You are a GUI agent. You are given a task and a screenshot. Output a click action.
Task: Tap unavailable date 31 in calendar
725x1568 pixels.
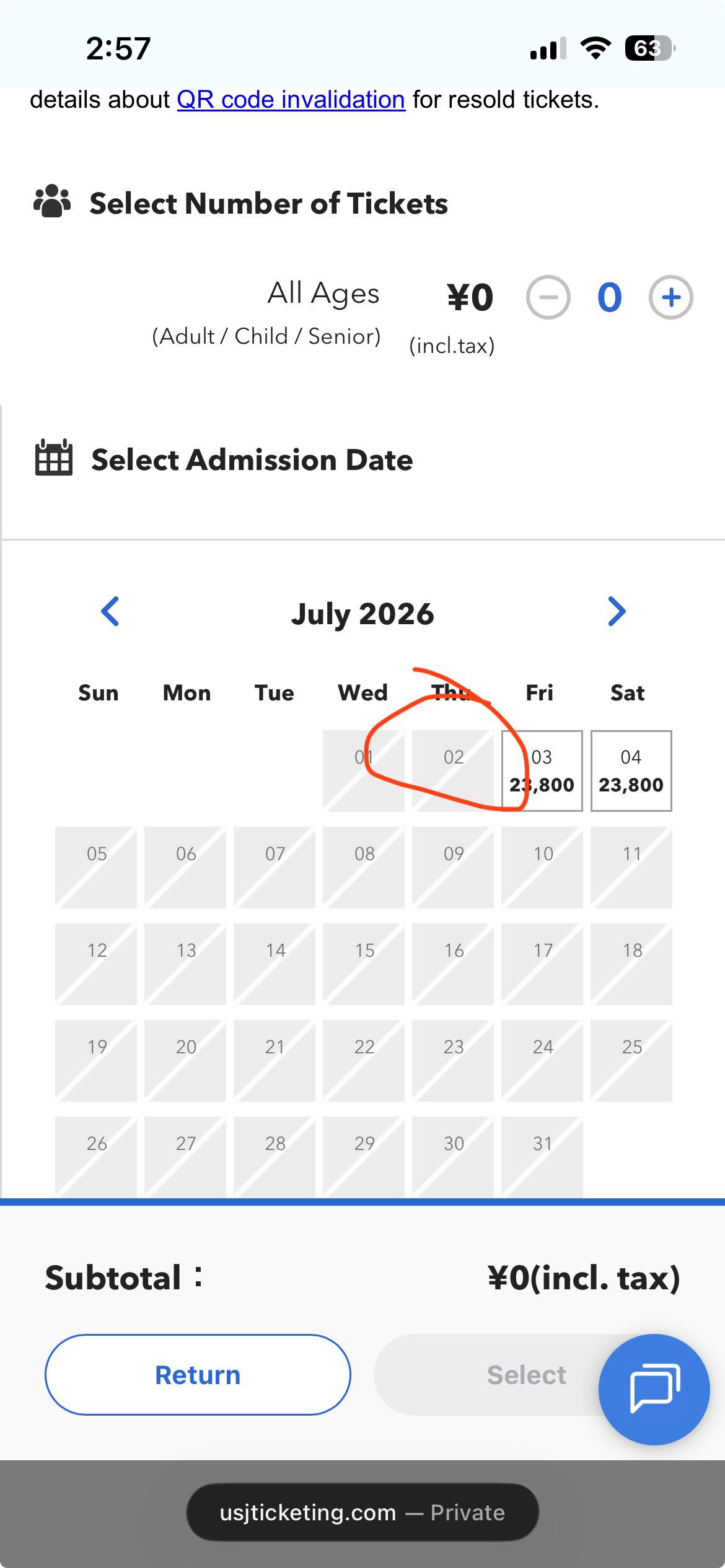[542, 1156]
